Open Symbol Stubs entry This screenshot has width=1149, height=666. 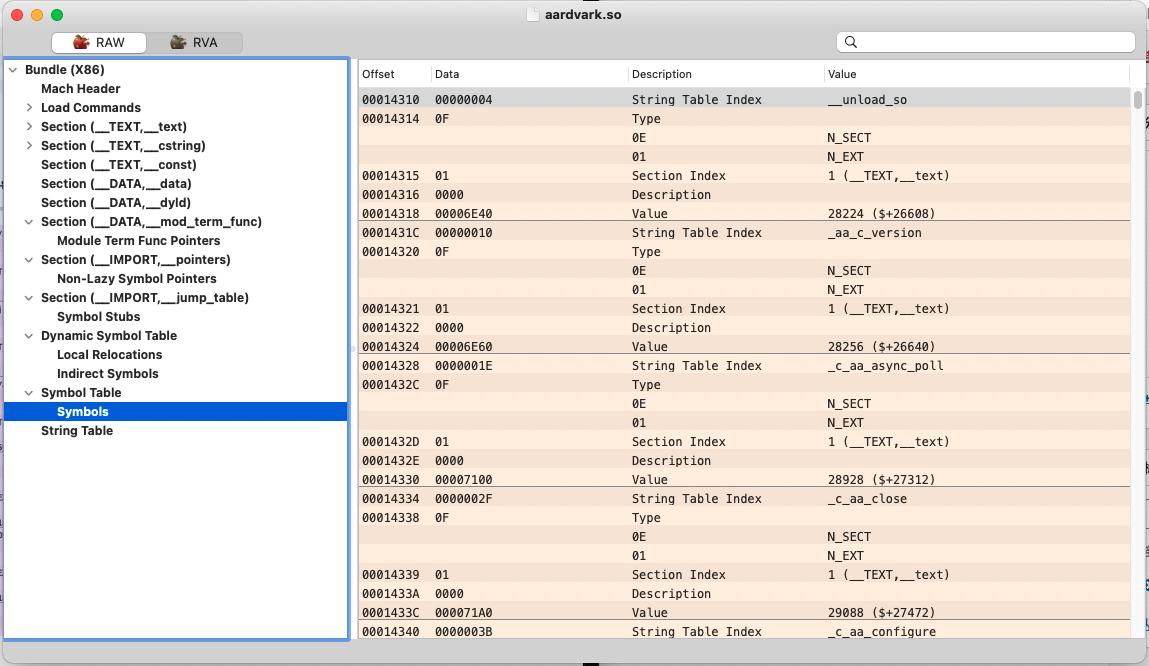pos(98,317)
